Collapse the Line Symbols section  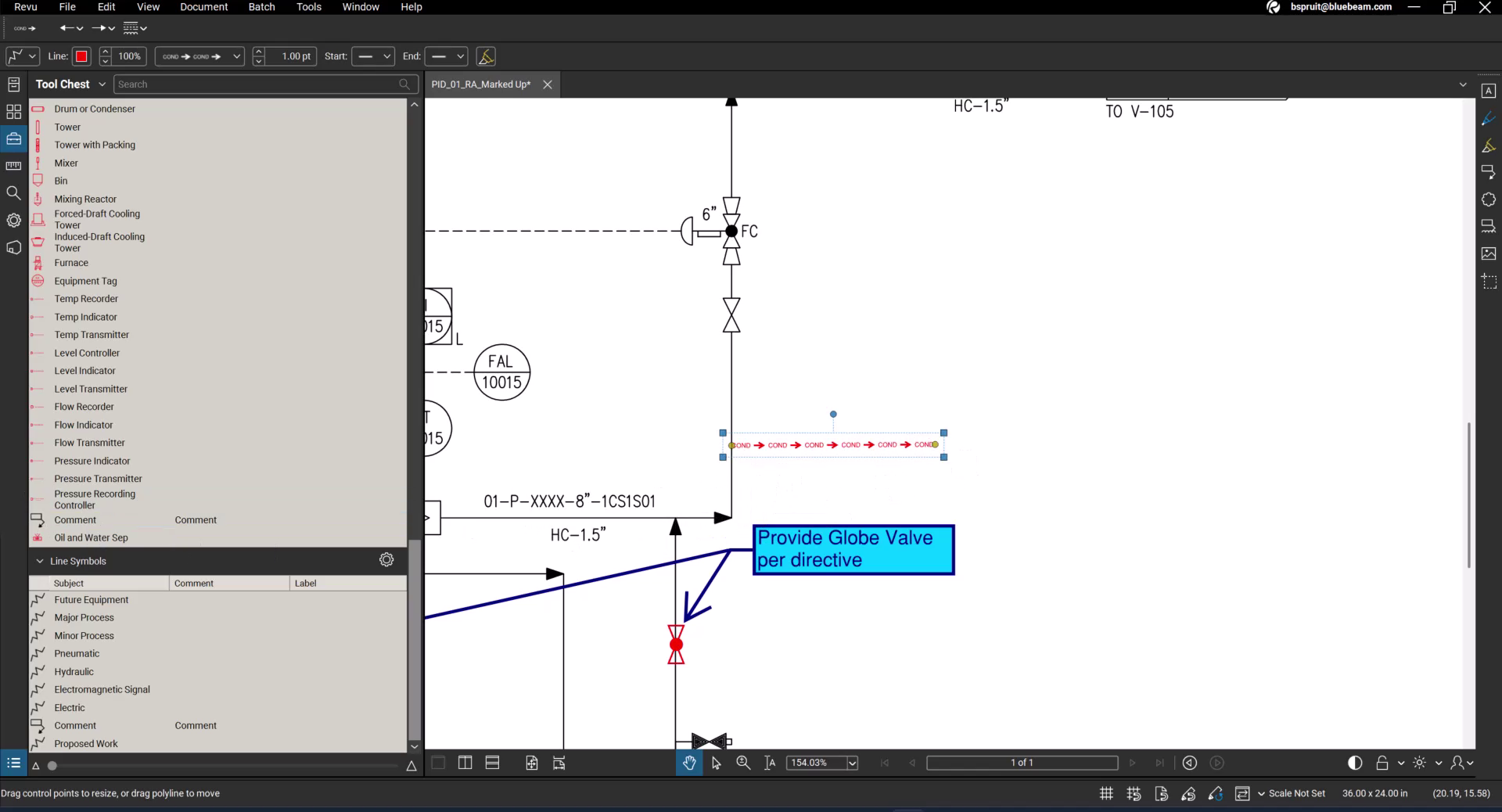[x=40, y=561]
